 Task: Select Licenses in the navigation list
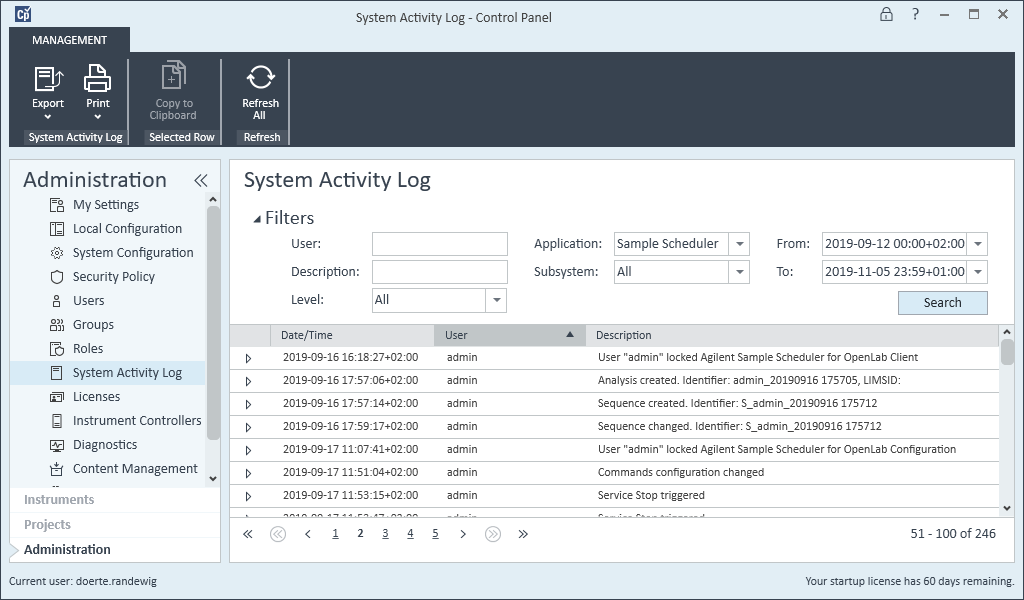click(96, 397)
